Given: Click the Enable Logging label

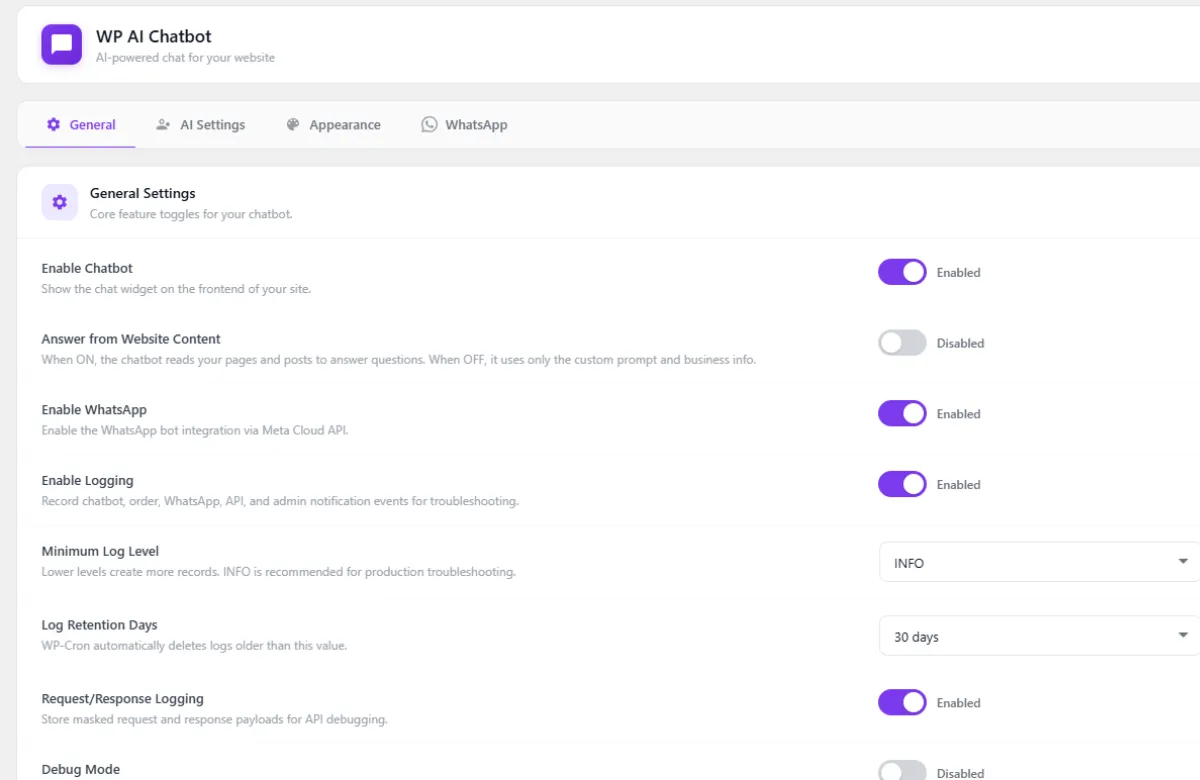Looking at the screenshot, I should (x=87, y=481).
